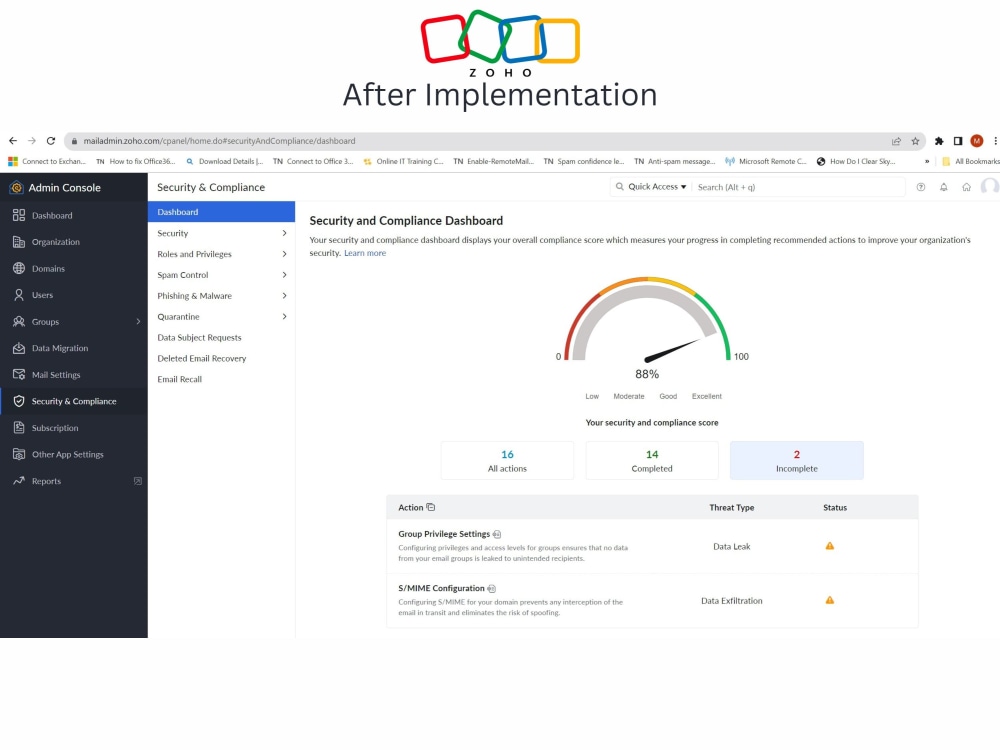Select the Completed actions card showing 14
Screen dimensions: 1000x750
coord(651,460)
